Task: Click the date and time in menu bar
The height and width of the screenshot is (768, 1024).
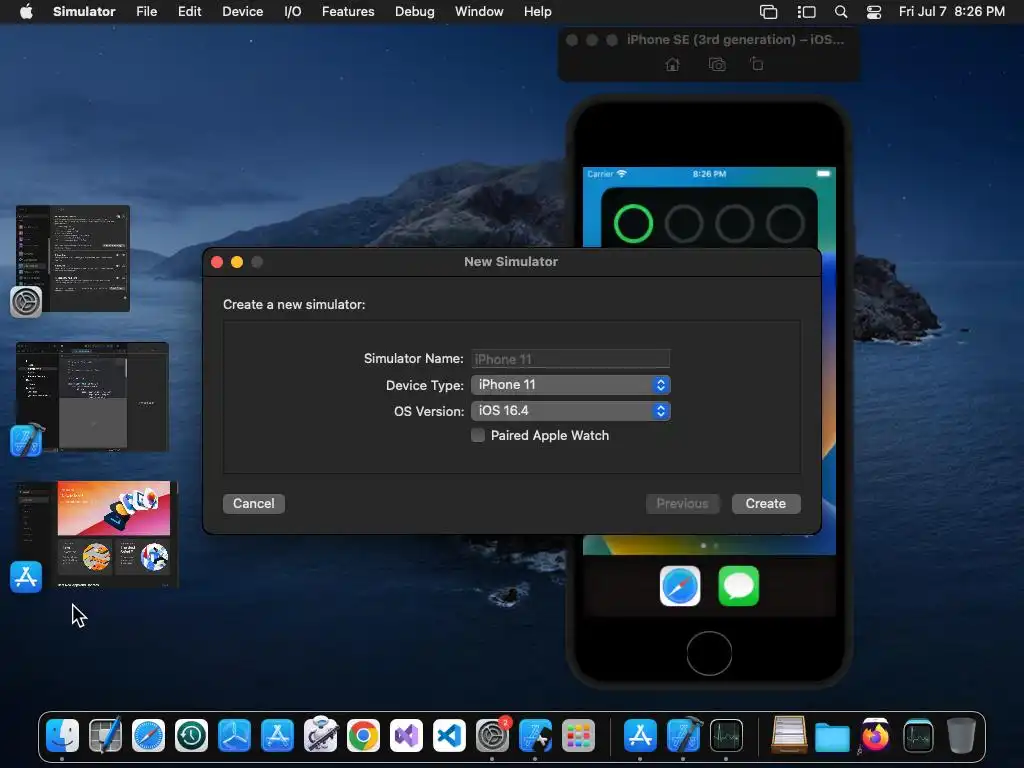Action: [x=952, y=12]
